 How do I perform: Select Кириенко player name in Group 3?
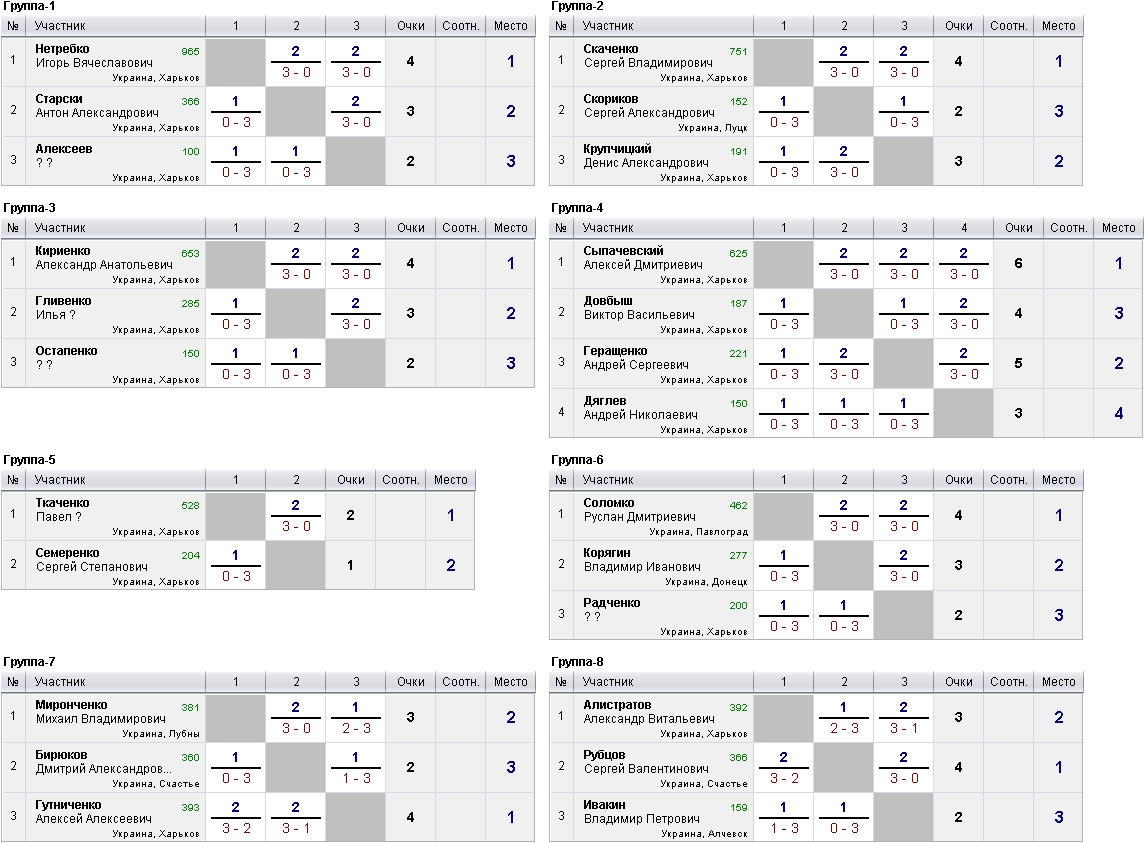(63, 251)
